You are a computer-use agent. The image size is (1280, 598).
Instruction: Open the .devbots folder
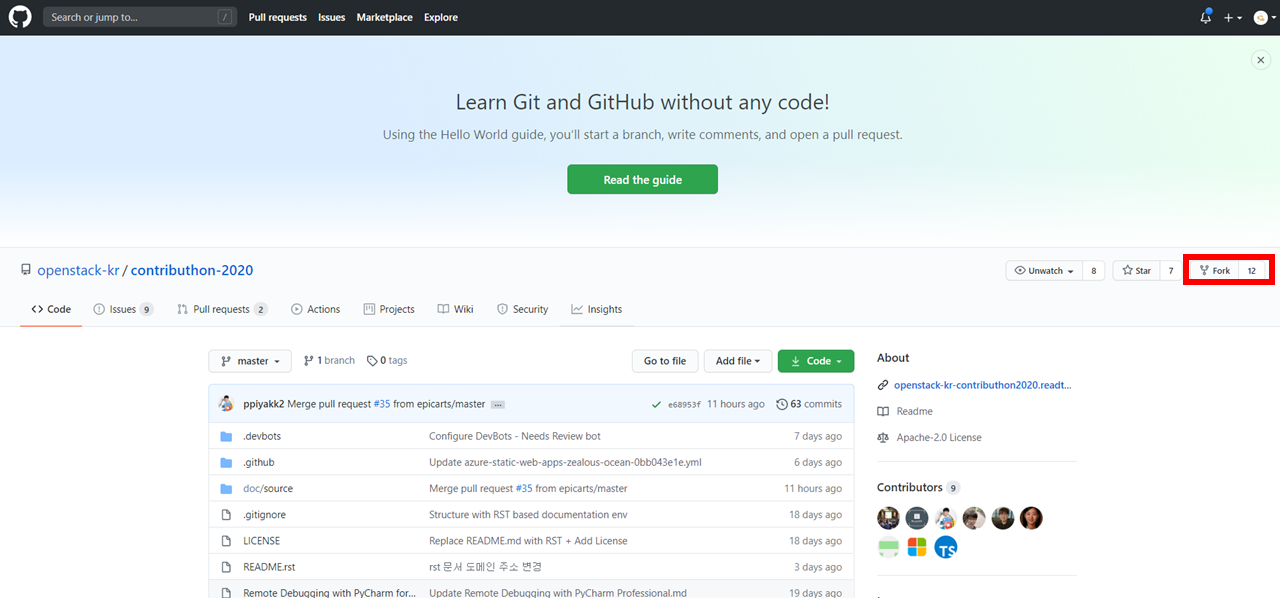coord(262,436)
